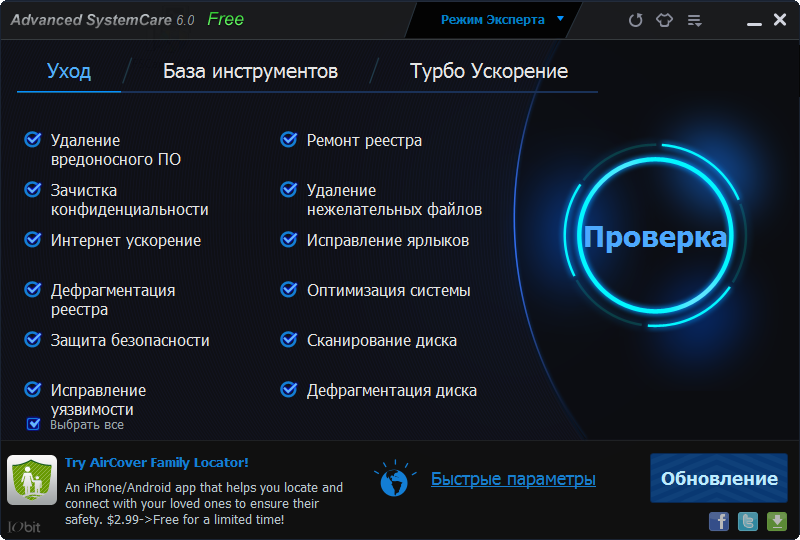Toggle Удаление нежелательных файлов checkbox
The height and width of the screenshot is (540, 800).
point(289,189)
